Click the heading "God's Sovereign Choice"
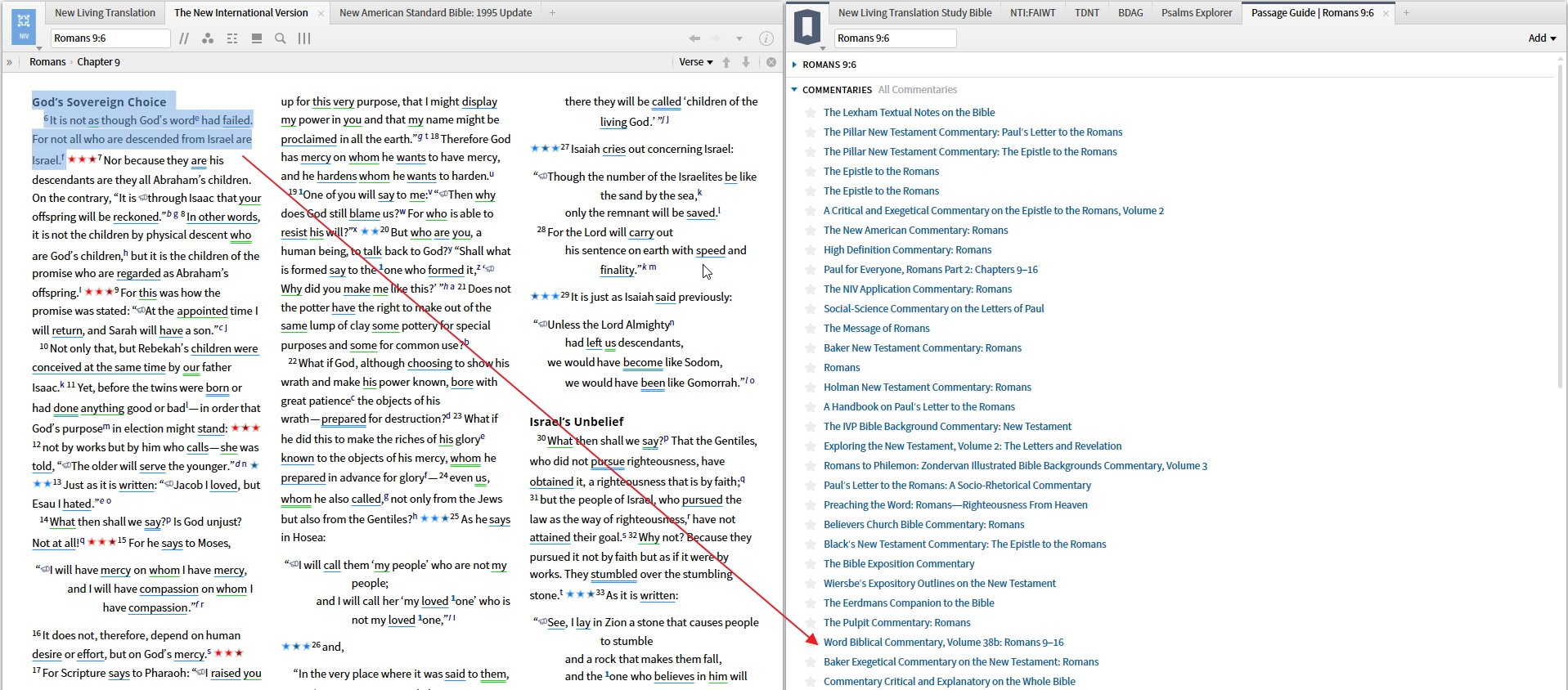 [99, 102]
